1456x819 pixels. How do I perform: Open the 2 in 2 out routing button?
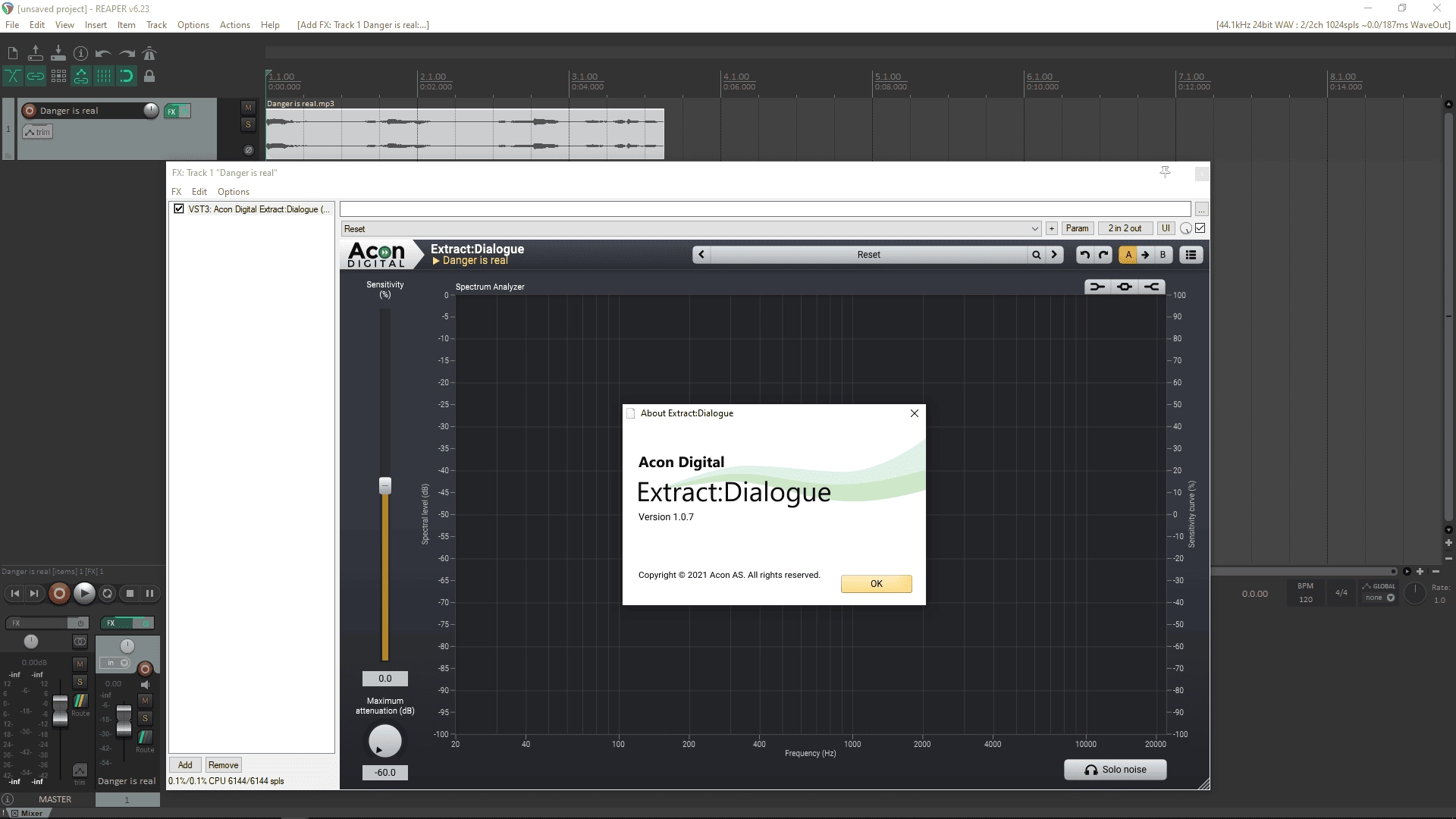1125,228
